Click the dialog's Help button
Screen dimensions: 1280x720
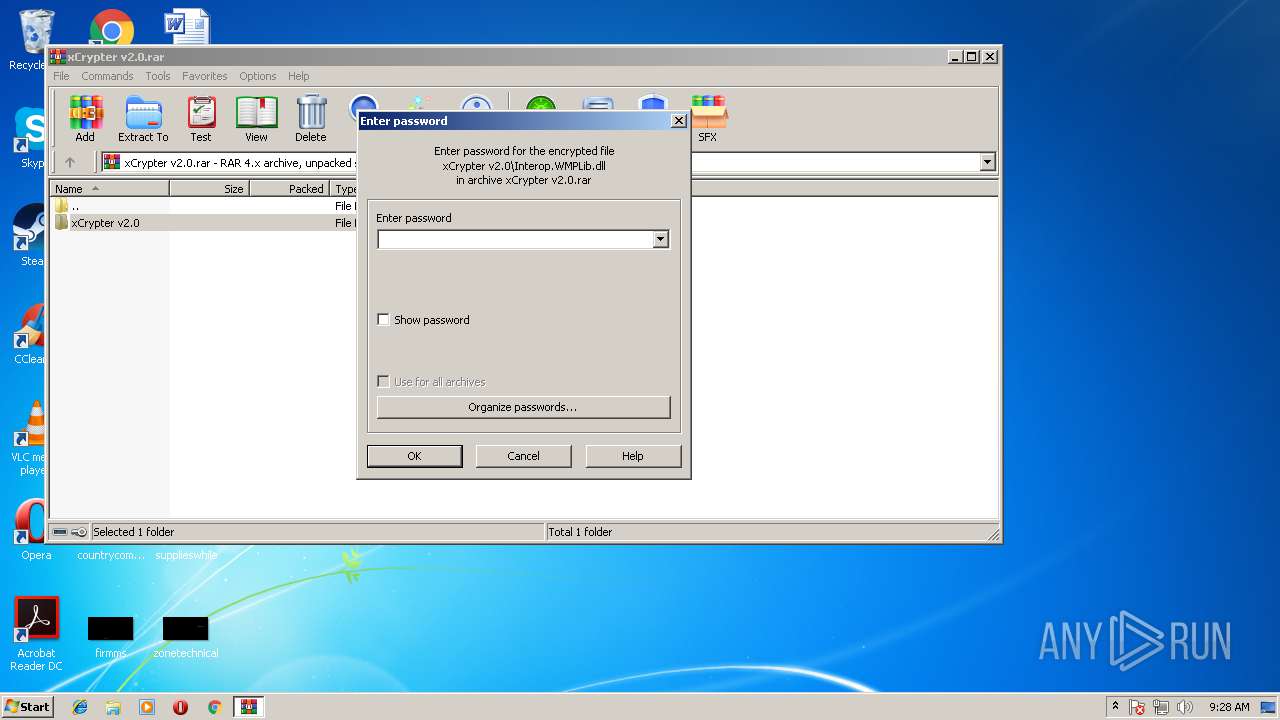click(x=633, y=456)
